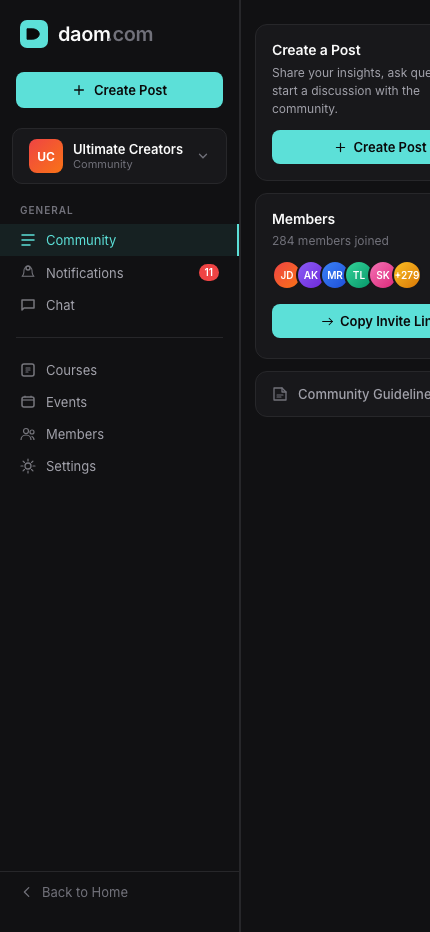Click the TL member avatar
Image resolution: width=430 pixels, height=932 pixels.
[x=359, y=275]
